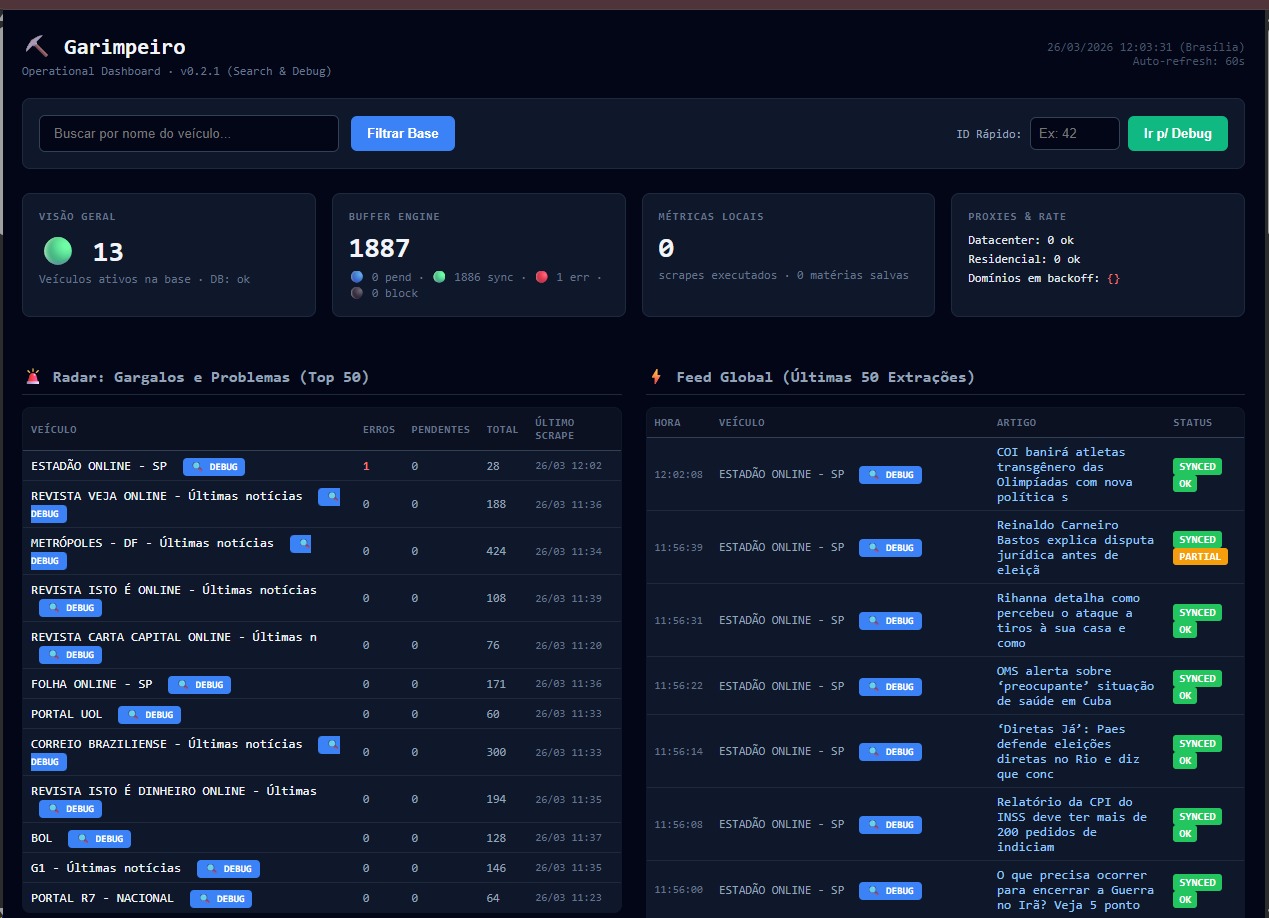Click the red error count 1 for ESTADÃO
The height and width of the screenshot is (918, 1269).
click(366, 466)
